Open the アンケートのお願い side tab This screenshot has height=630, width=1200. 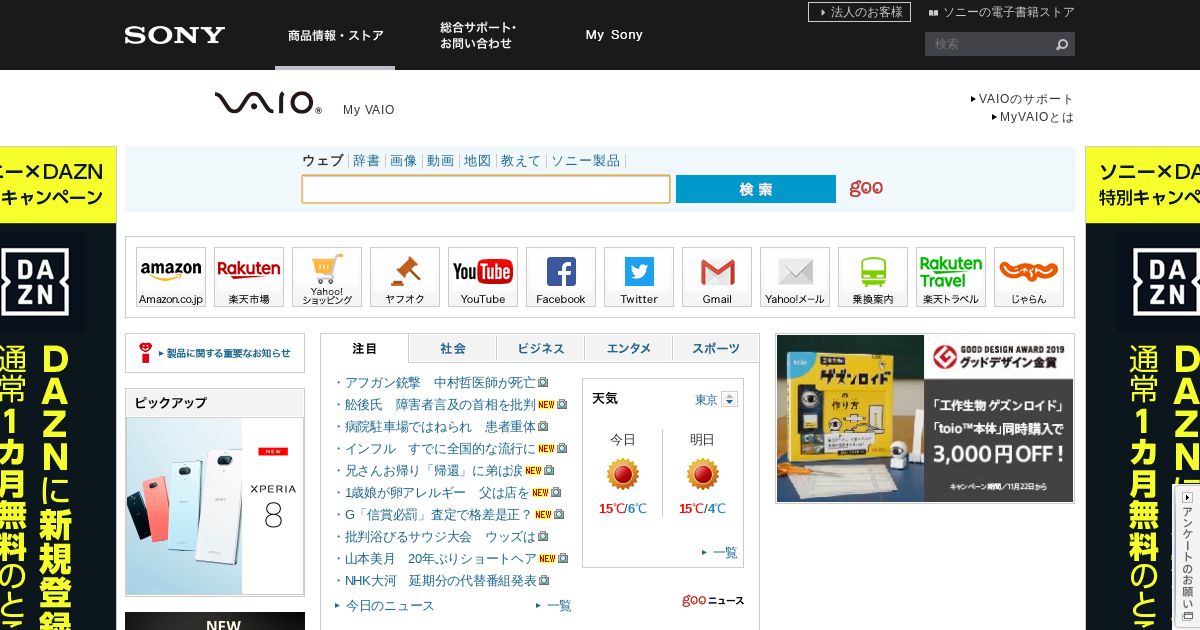(1187, 556)
